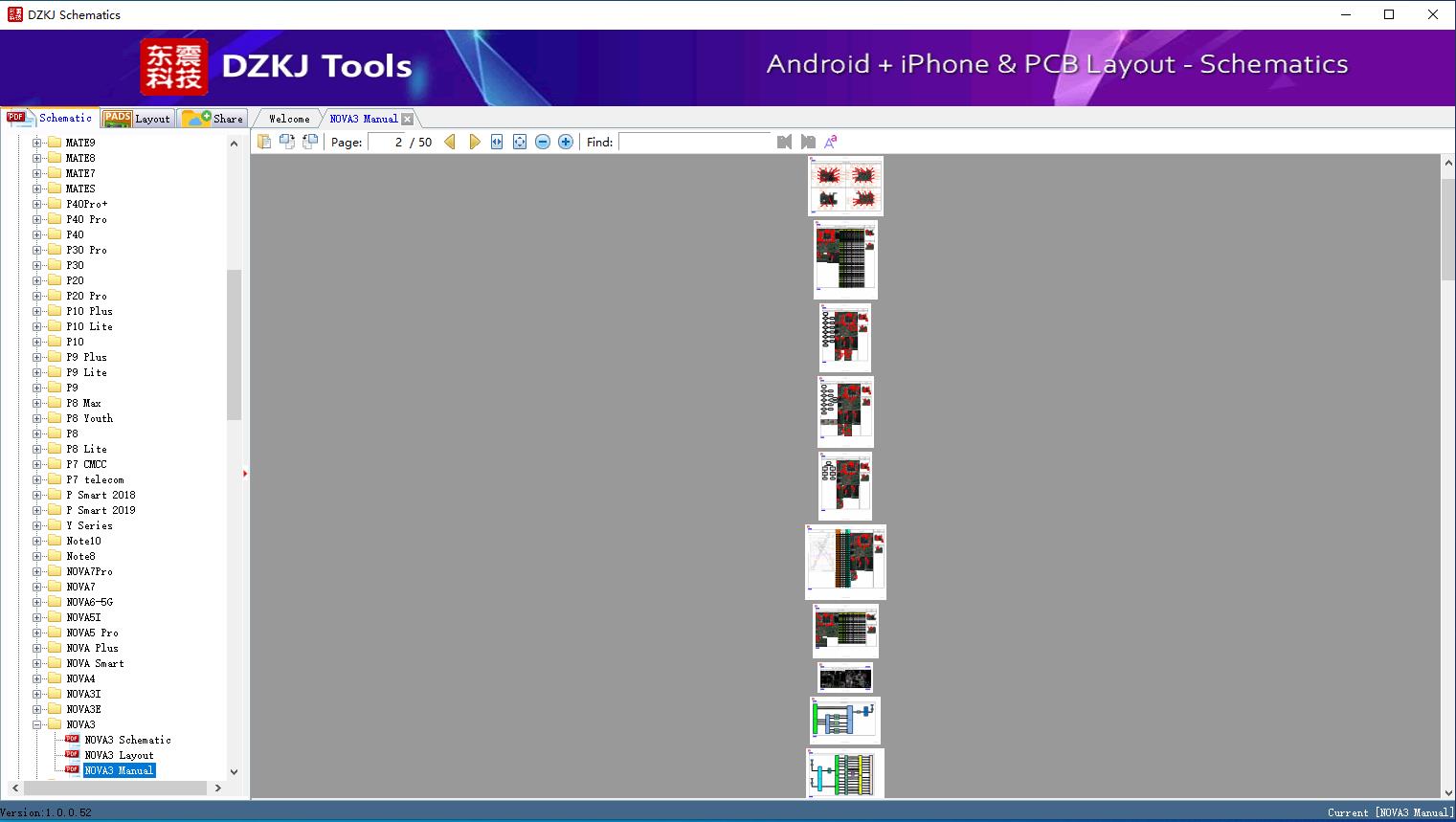The width and height of the screenshot is (1456, 822).
Task: Select the P7 telecom folder label
Action: 95,479
